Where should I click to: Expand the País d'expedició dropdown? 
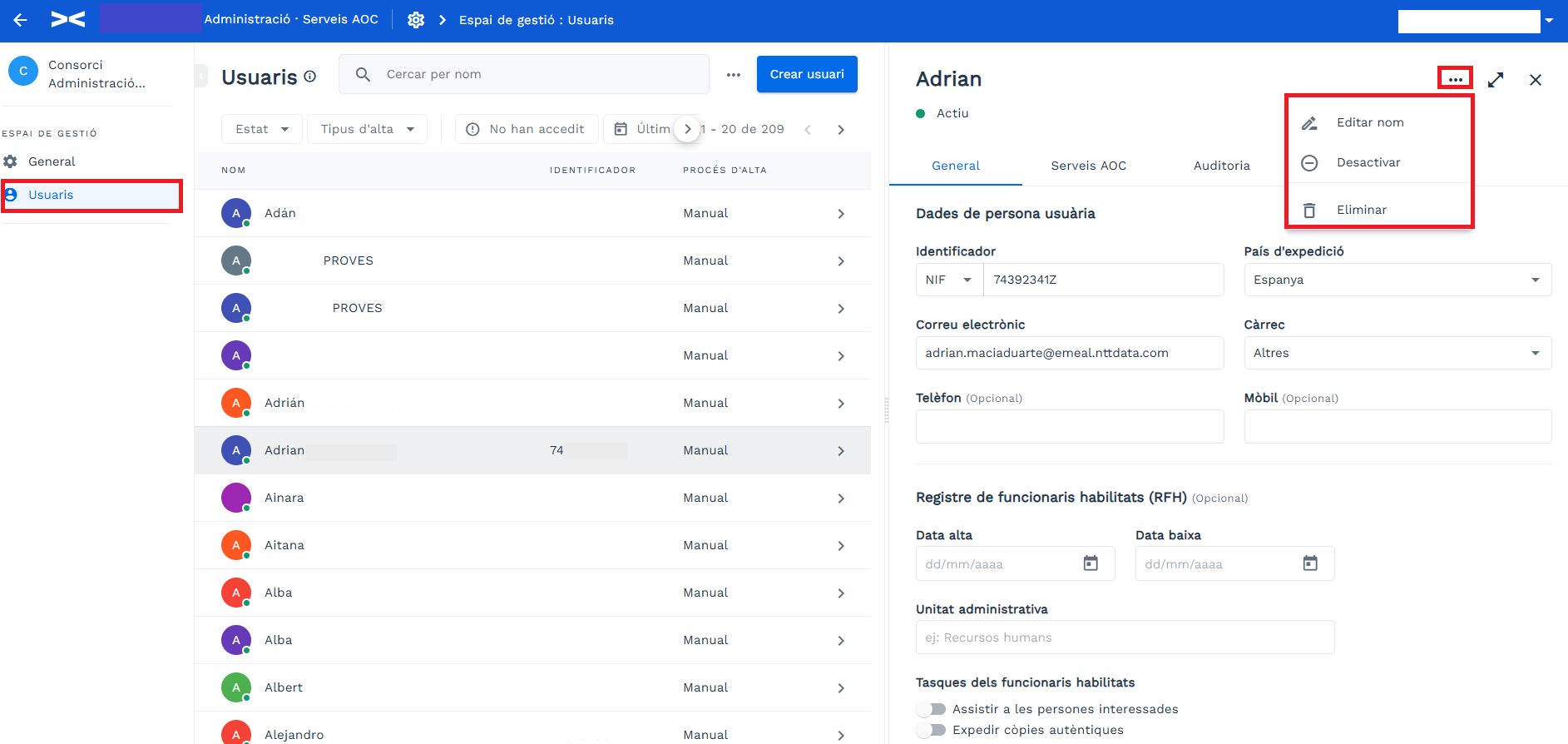click(1397, 280)
